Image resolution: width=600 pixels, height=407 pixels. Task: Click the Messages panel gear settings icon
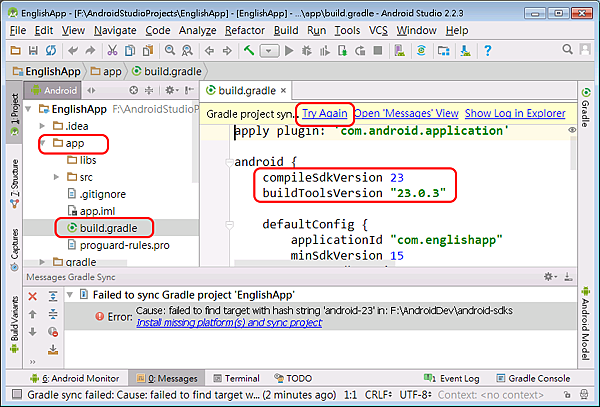(x=550, y=276)
